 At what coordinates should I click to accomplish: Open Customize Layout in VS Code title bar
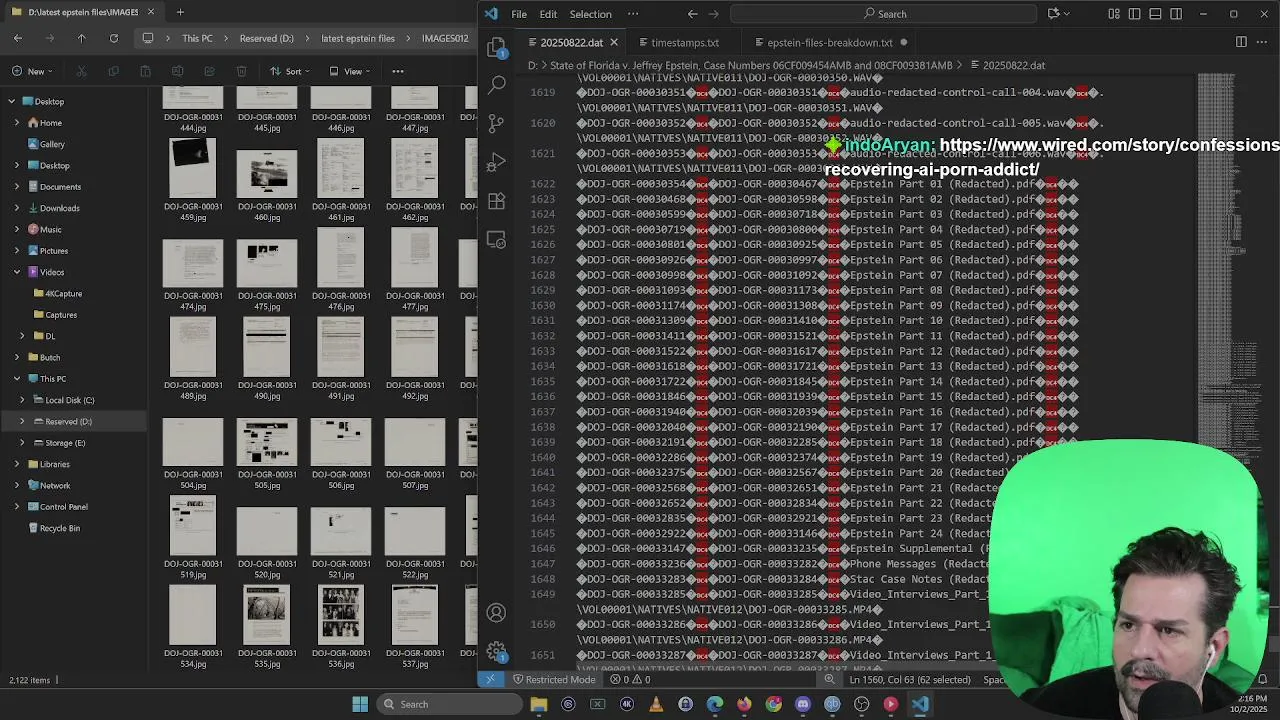click(x=1114, y=14)
